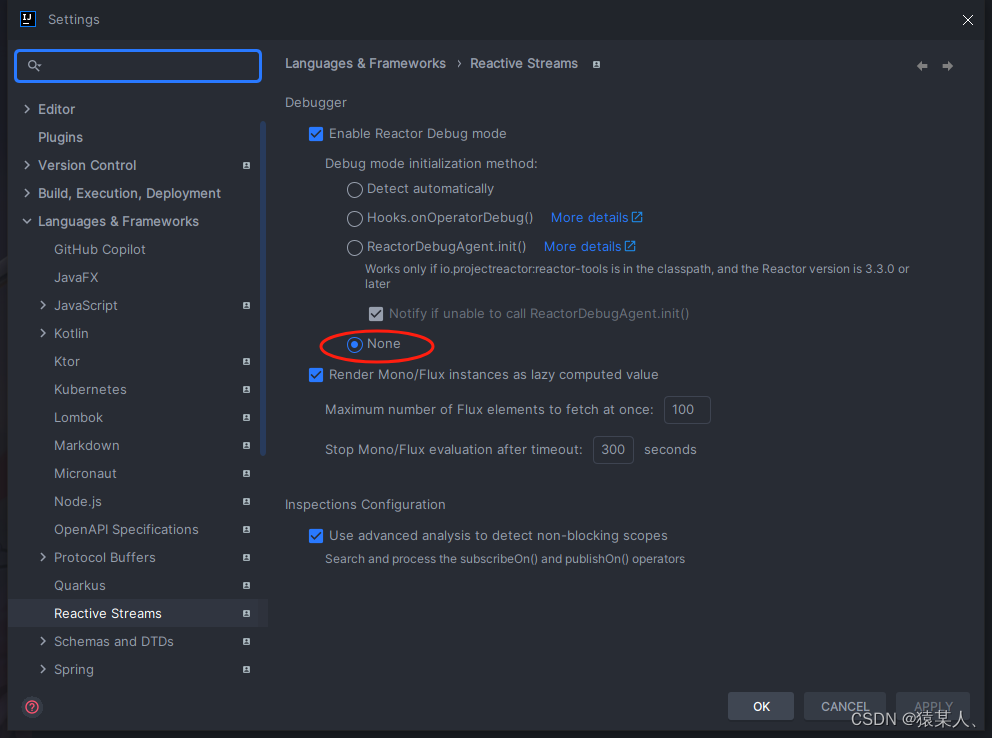Select the None radio button
The height and width of the screenshot is (738, 992).
point(355,344)
